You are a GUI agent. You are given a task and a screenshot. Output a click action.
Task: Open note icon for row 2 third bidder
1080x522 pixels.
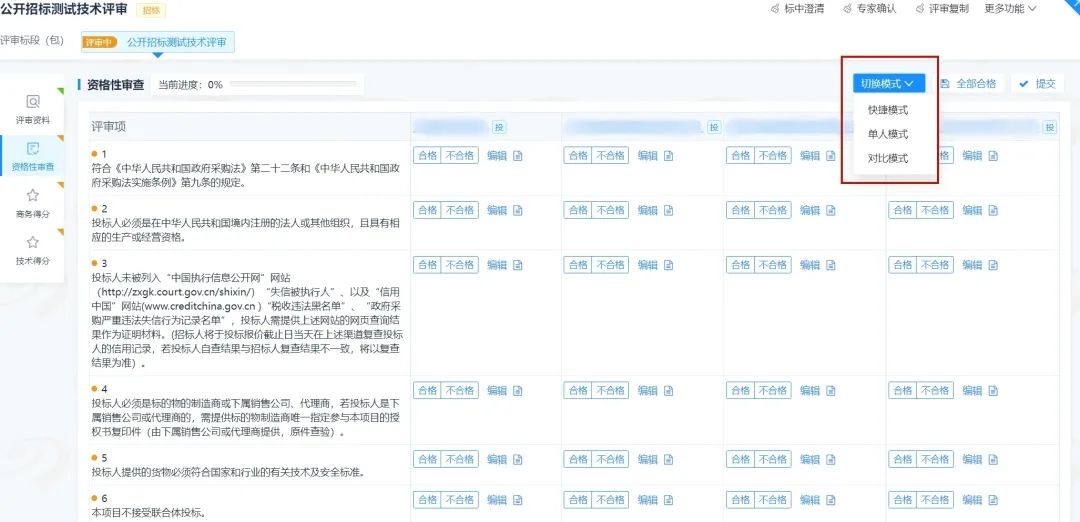click(831, 210)
